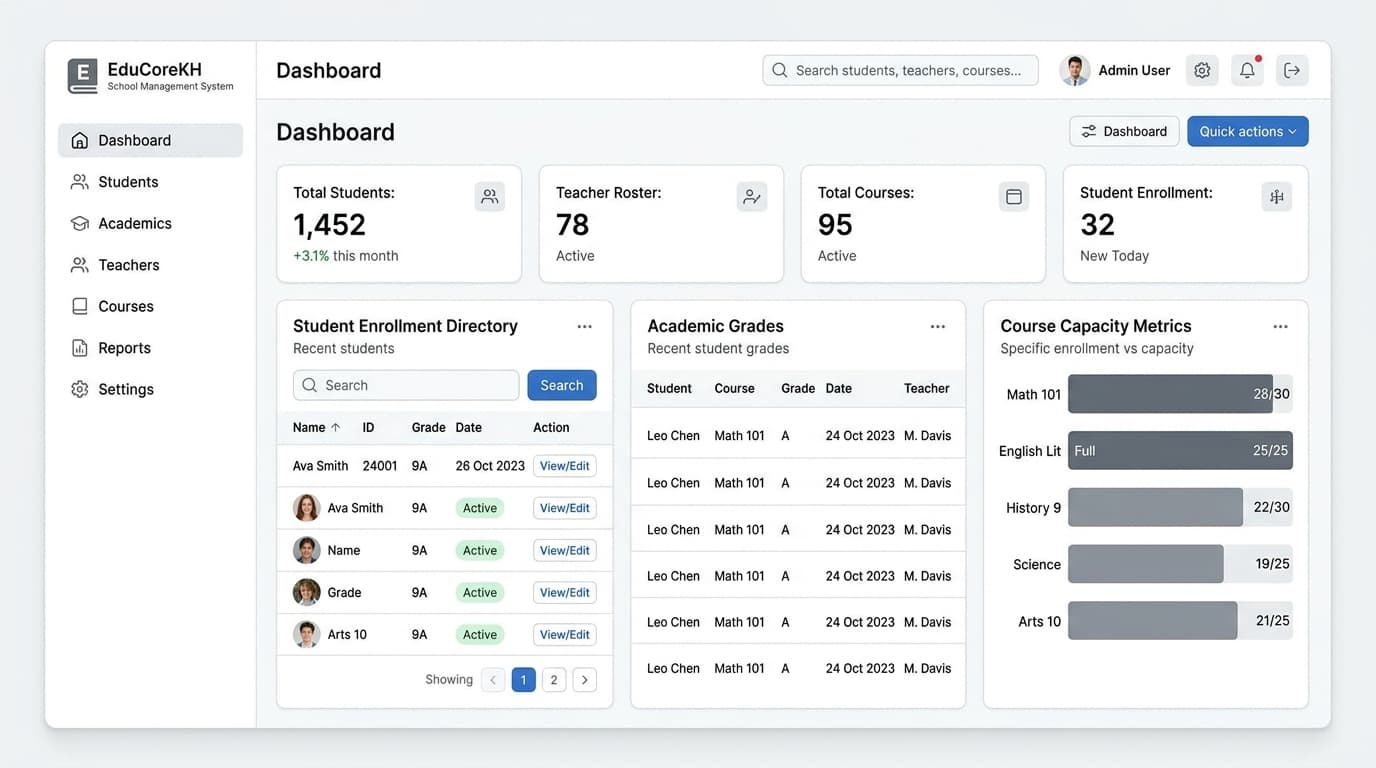The width and height of the screenshot is (1376, 768).
Task: Sort by Name column arrow
Action: pyautogui.click(x=335, y=427)
